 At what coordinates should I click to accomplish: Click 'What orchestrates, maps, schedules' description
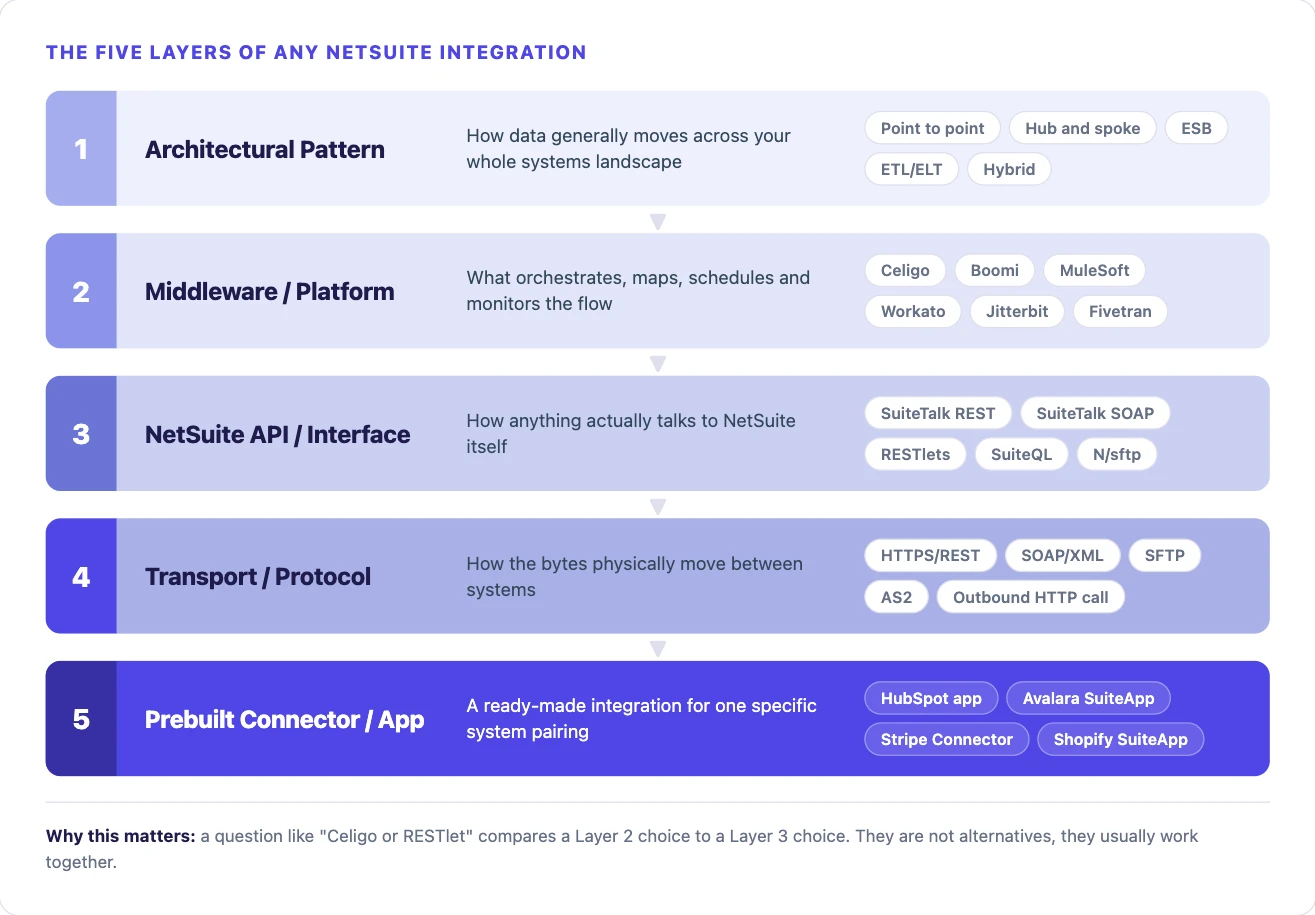(x=638, y=291)
